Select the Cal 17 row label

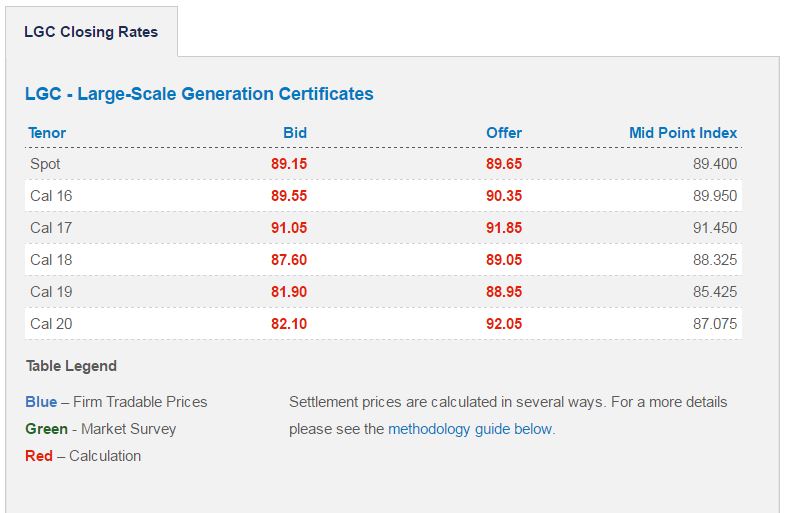coord(51,228)
